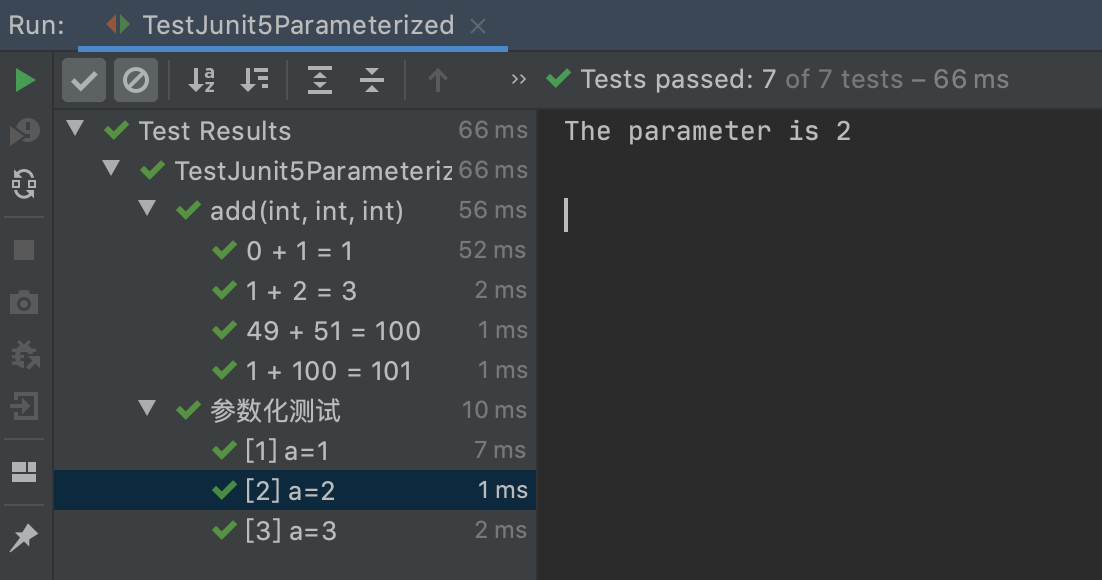Screen dimensions: 1102x580
Task: Click the rerun failed tests icon
Action: click(x=25, y=131)
